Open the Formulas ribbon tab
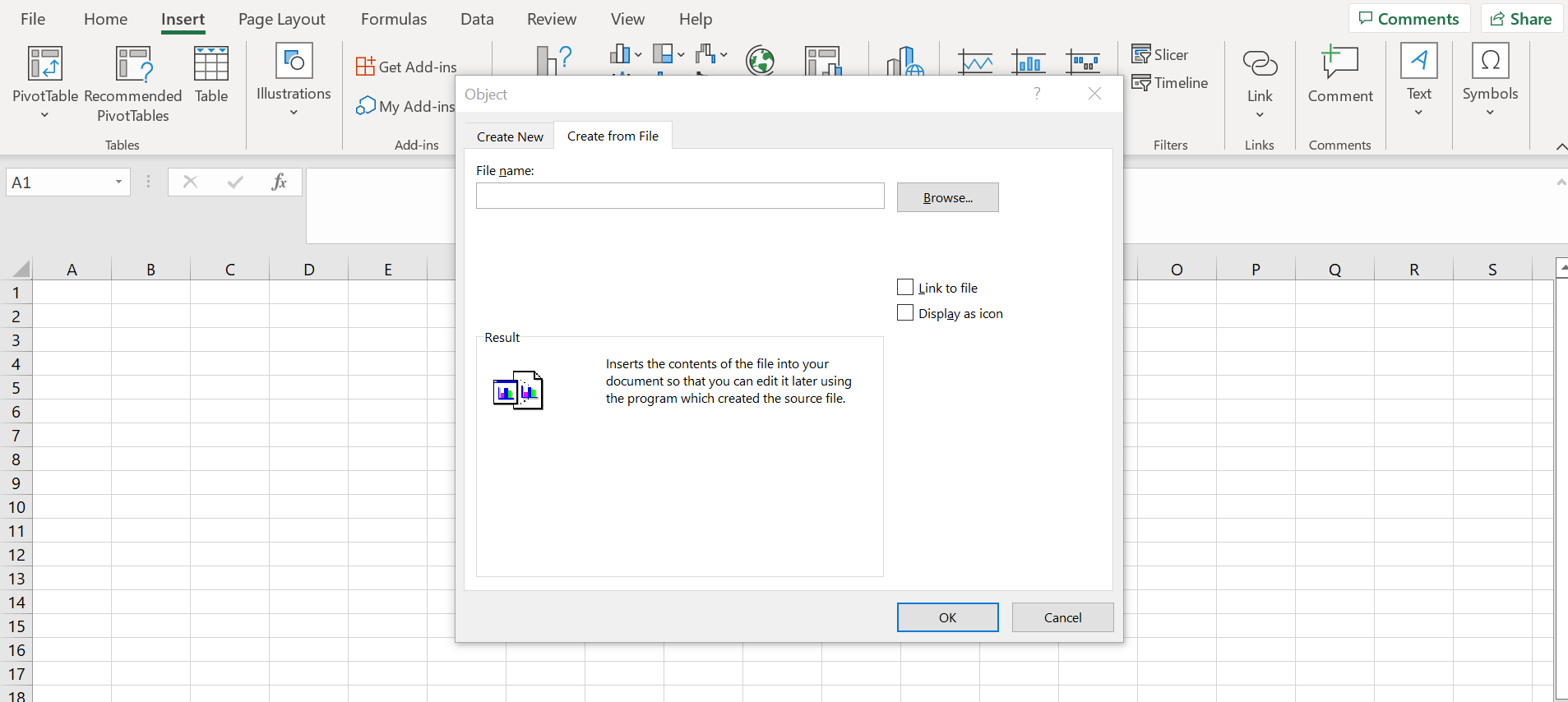The width and height of the screenshot is (1568, 702). (394, 19)
